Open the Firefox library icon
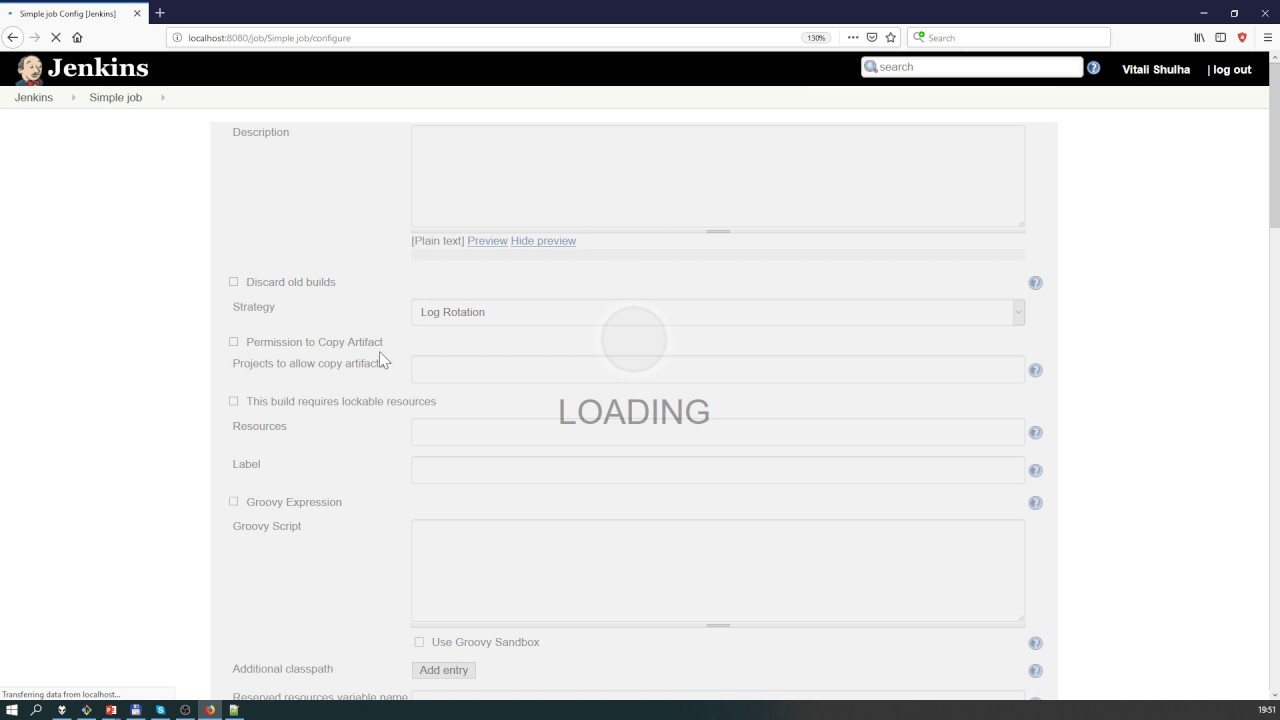The image size is (1280, 720). (1199, 37)
